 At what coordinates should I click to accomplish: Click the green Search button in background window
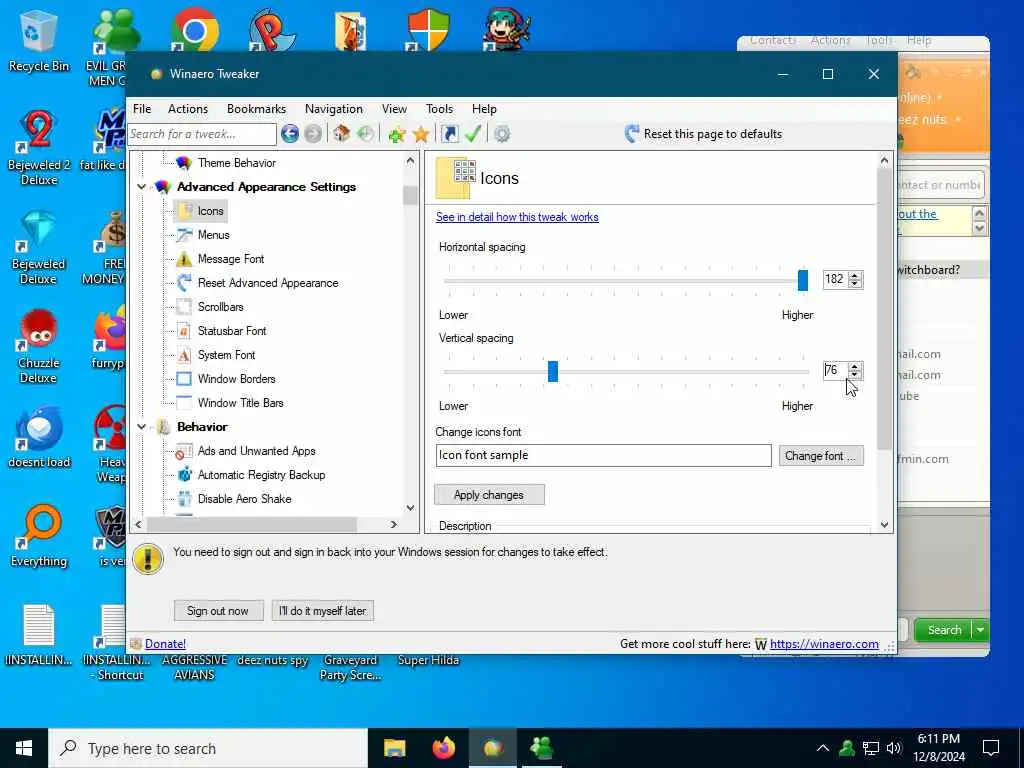coord(943,630)
